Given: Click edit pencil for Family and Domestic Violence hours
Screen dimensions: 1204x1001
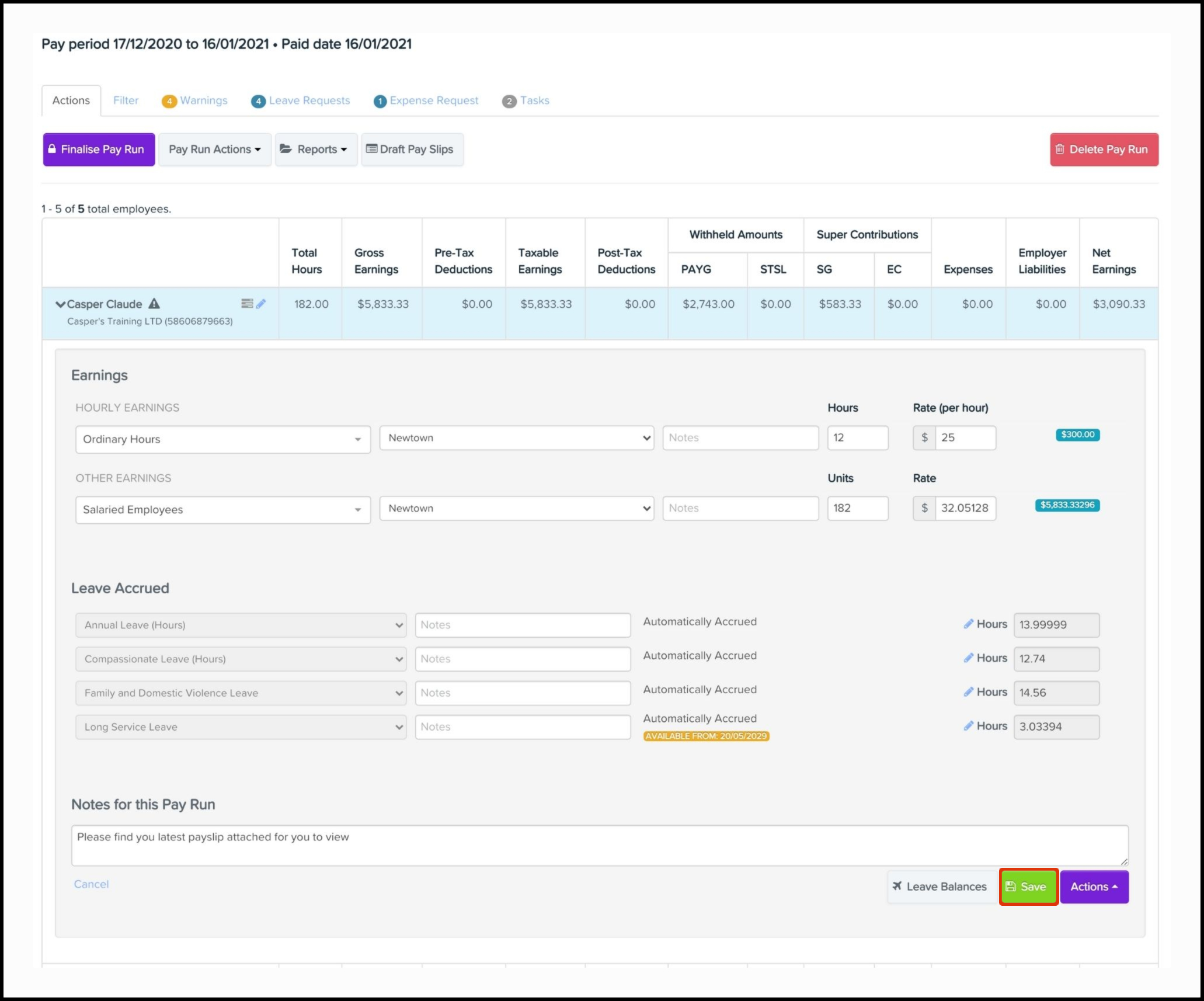Looking at the screenshot, I should click(x=968, y=692).
